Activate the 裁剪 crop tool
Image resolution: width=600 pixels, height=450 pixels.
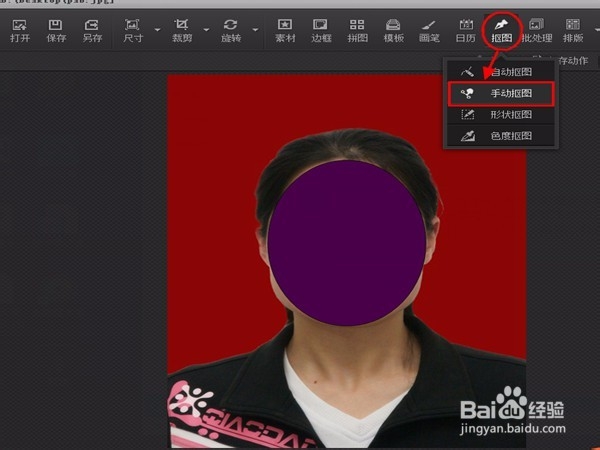pyautogui.click(x=182, y=31)
